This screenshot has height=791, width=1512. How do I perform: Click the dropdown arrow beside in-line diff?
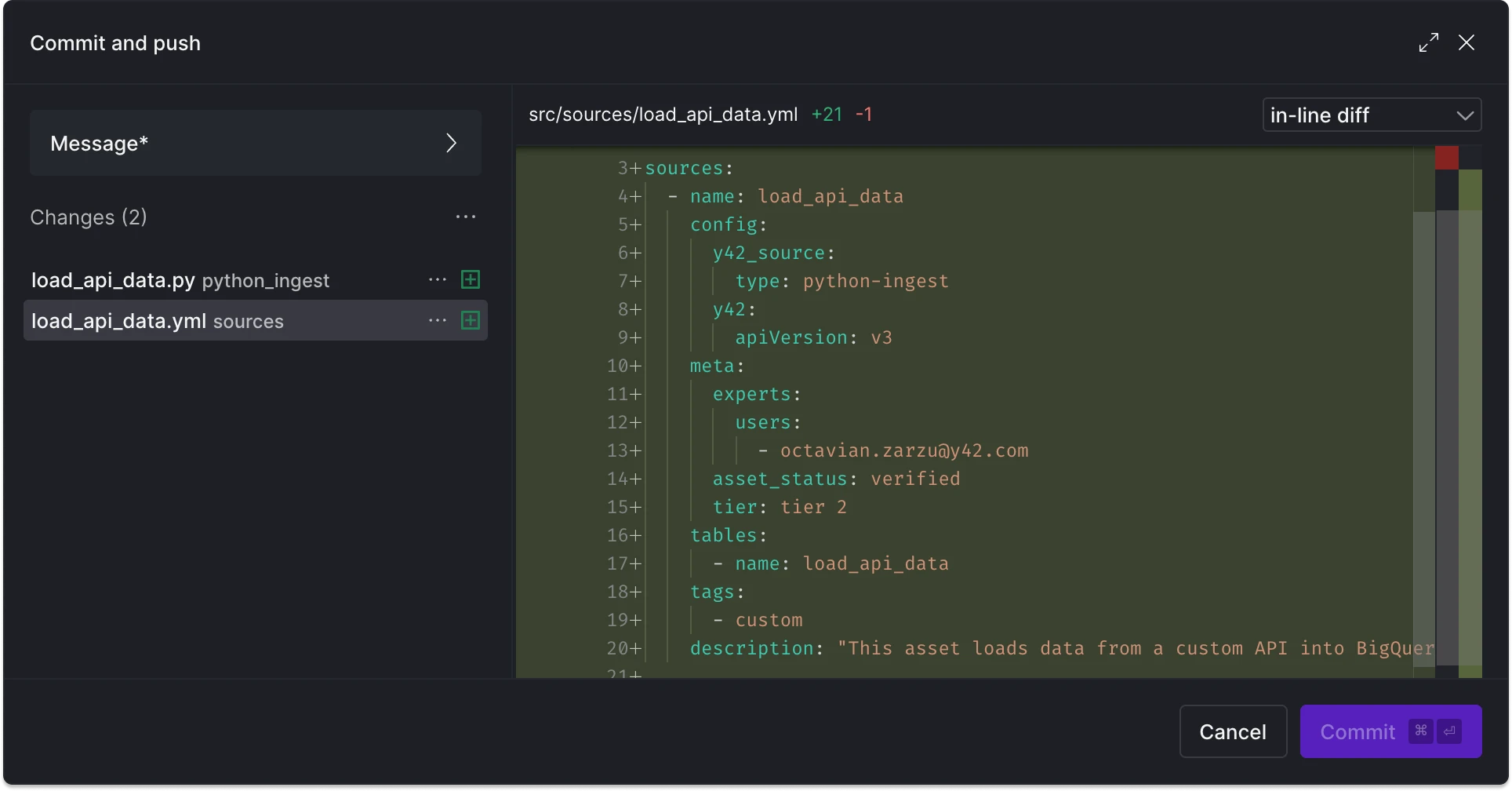coord(1464,115)
